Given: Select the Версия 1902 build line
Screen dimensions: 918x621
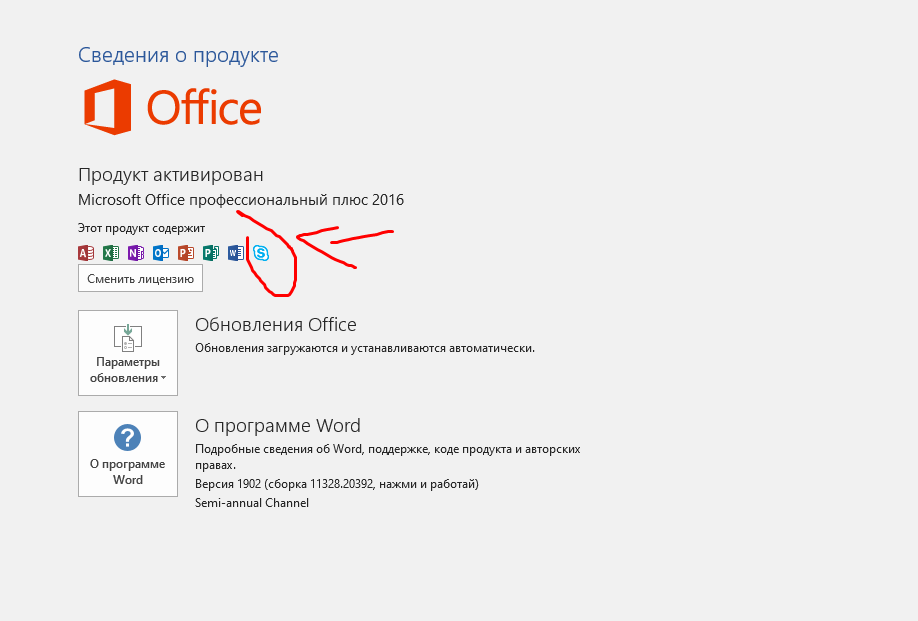Looking at the screenshot, I should [337, 484].
